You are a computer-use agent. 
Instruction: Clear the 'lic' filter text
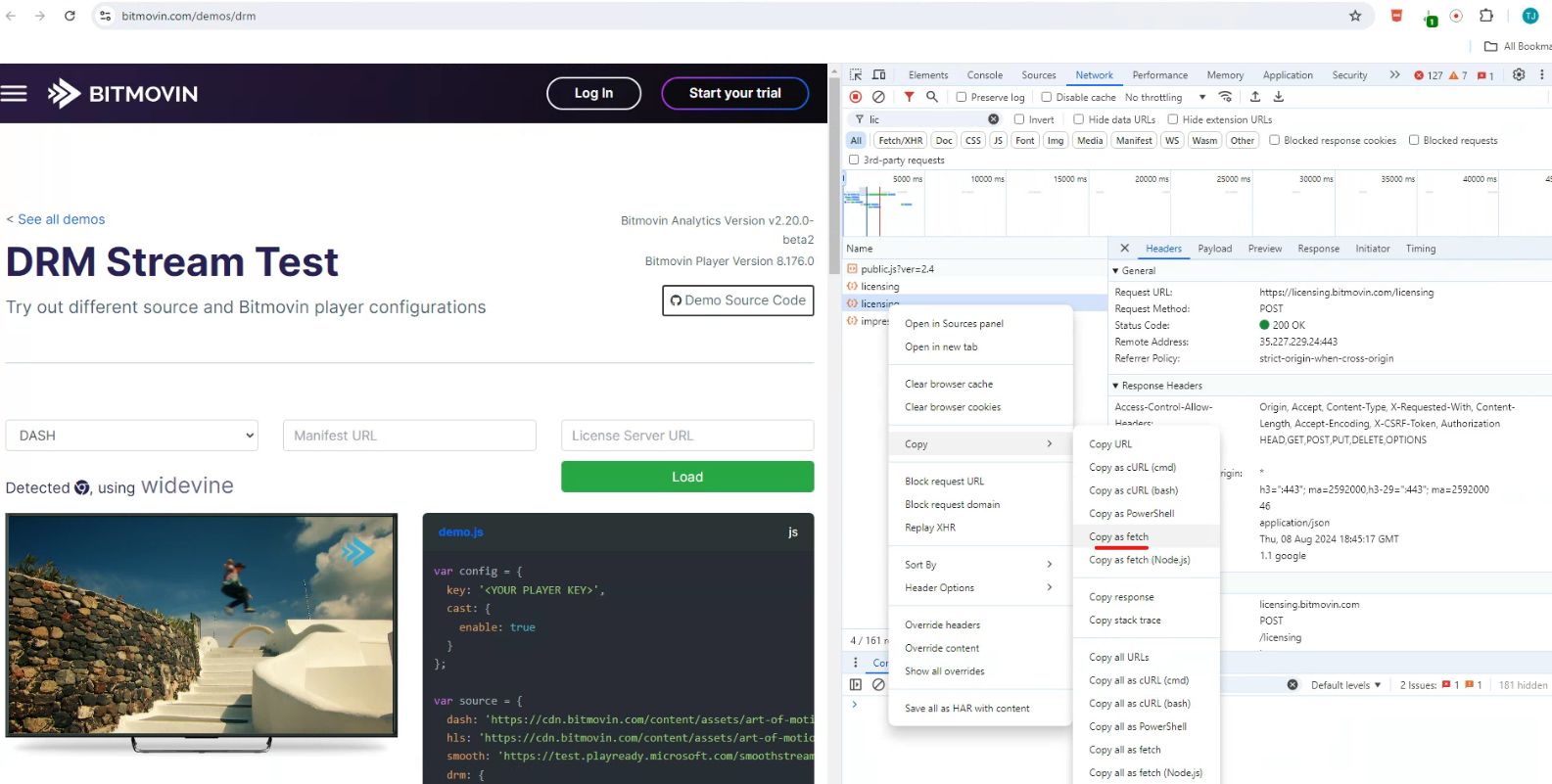994,119
